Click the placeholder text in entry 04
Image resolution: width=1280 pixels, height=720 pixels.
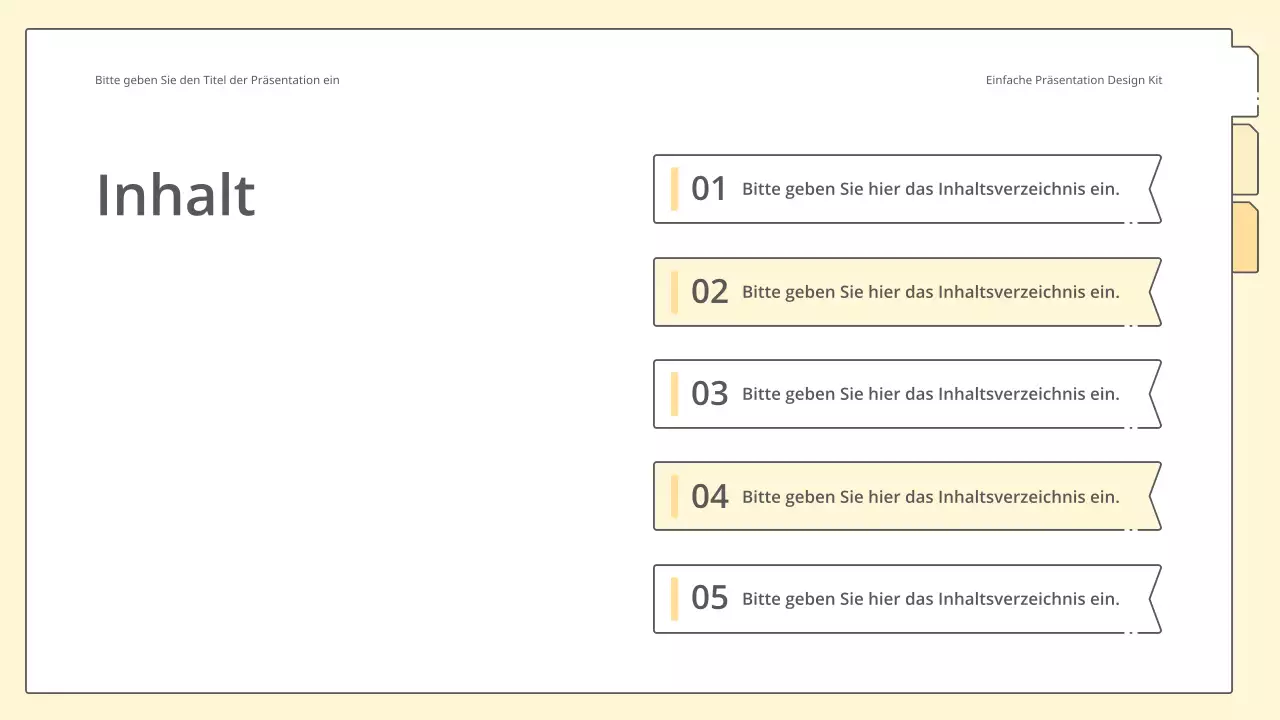(x=930, y=497)
